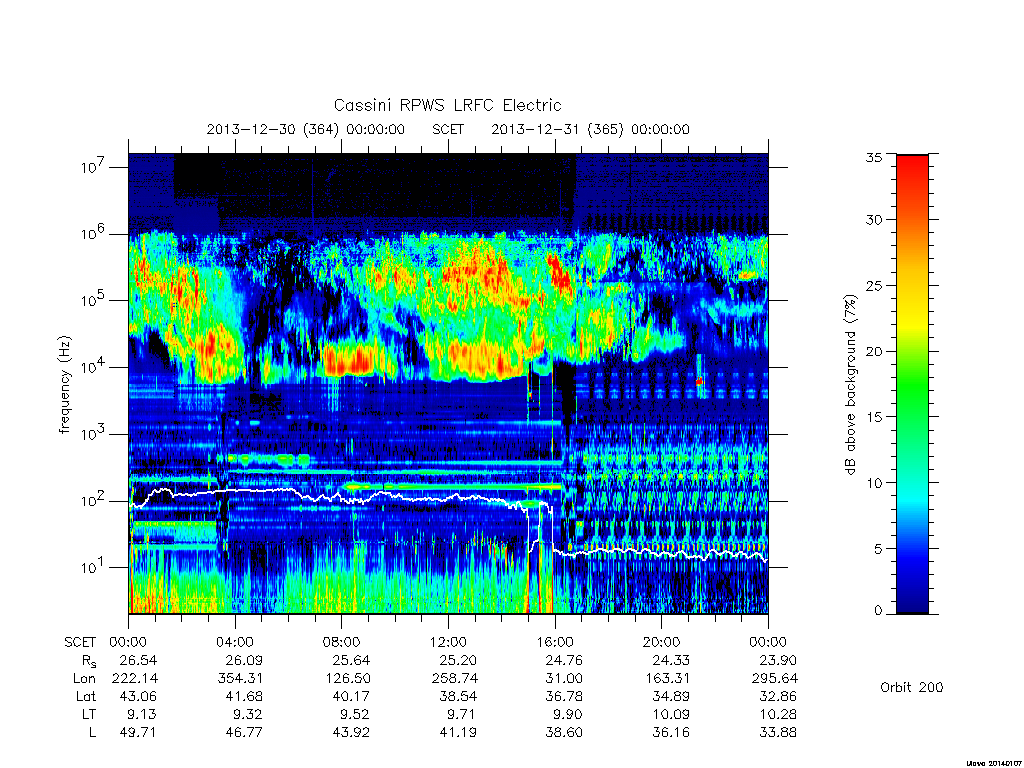Click the dB above background label
The width and height of the screenshot is (1024, 768).
tap(850, 384)
